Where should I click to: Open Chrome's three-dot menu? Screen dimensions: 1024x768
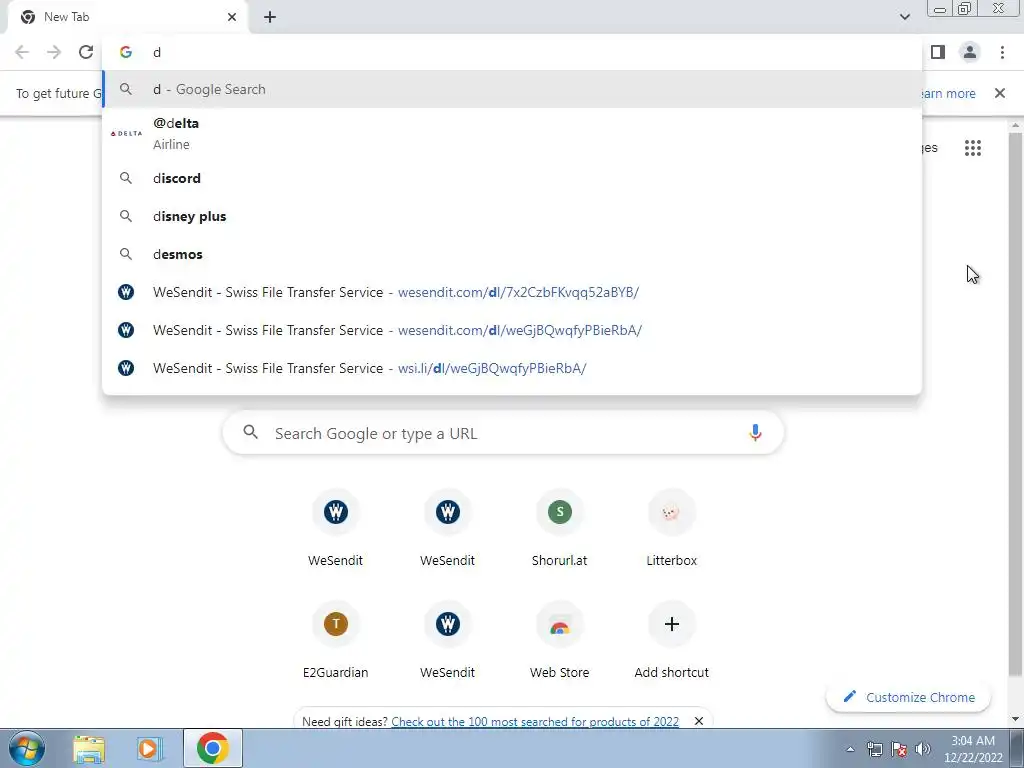(x=1002, y=52)
